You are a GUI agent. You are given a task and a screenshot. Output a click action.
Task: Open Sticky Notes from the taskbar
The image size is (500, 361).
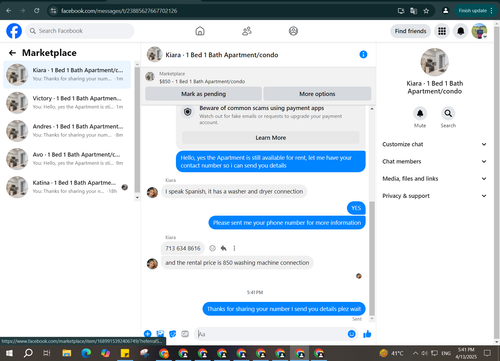click(125, 353)
